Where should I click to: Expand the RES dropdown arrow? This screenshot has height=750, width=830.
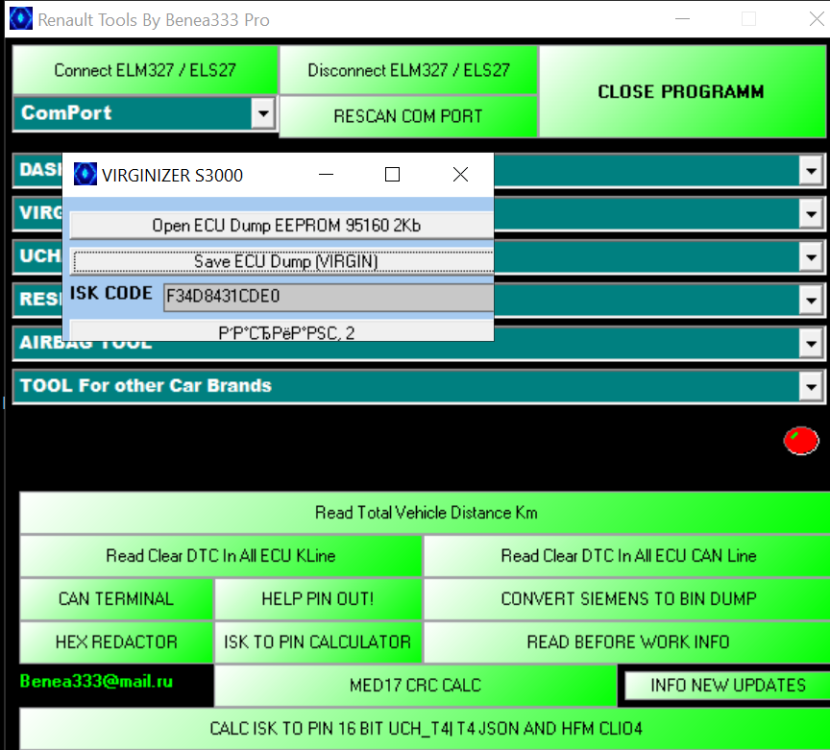pyautogui.click(x=811, y=301)
